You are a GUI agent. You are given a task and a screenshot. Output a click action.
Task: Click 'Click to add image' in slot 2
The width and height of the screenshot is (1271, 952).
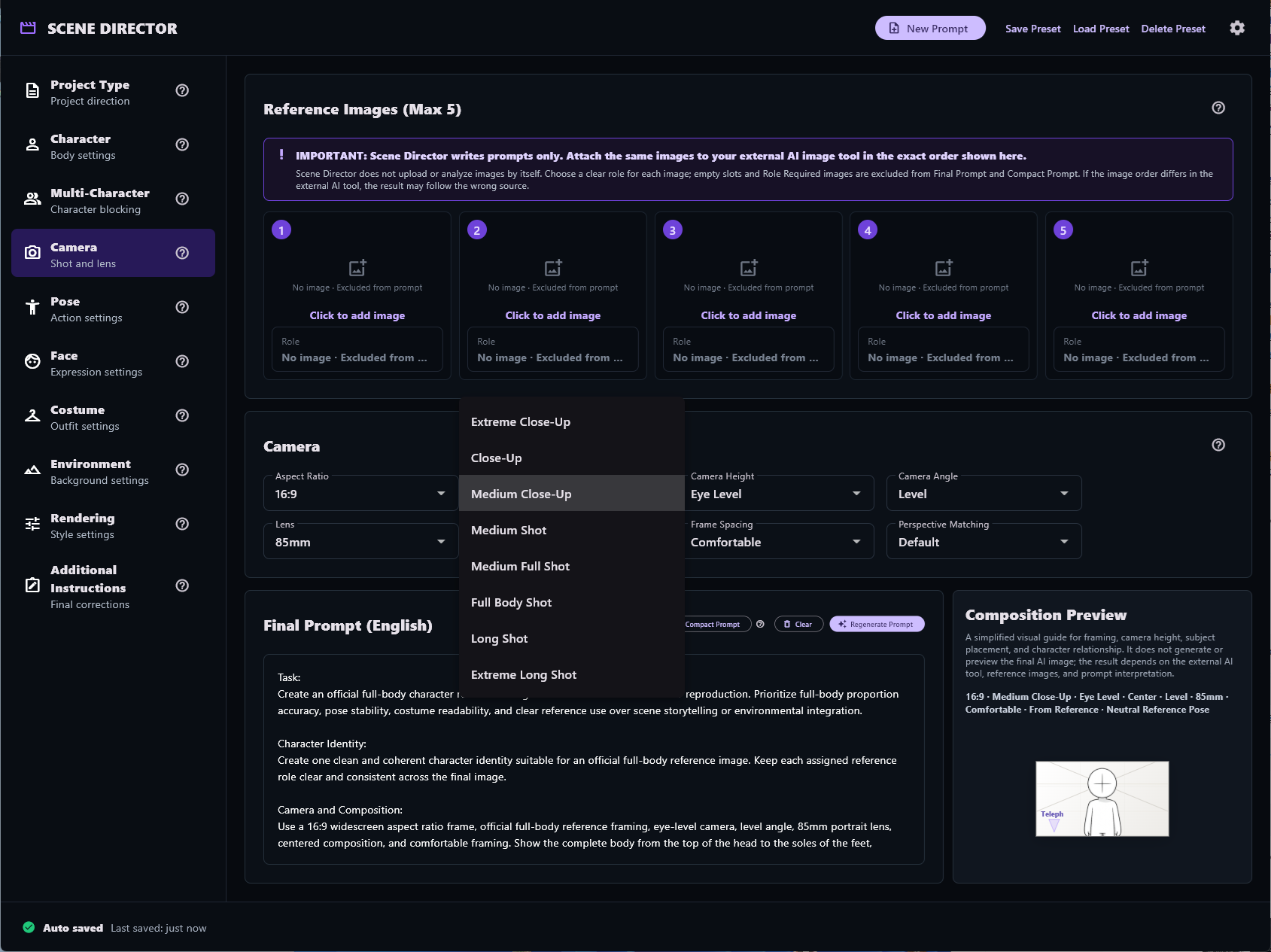553,315
